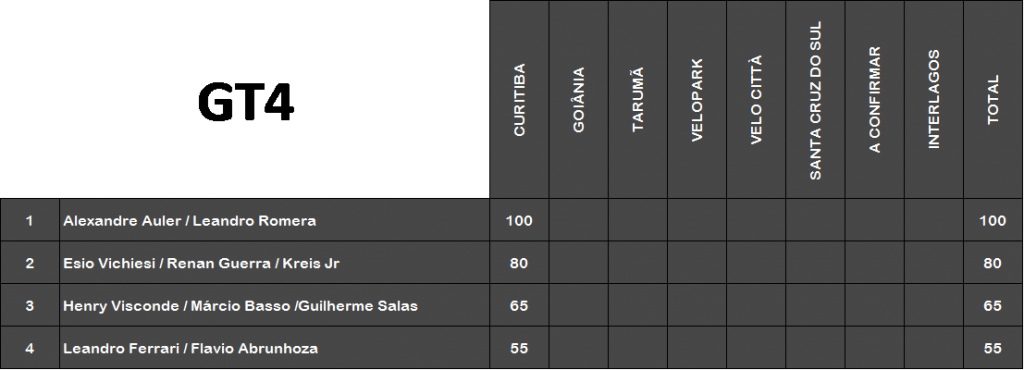Select the Curitiba cell showing 100
The width and height of the screenshot is (1024, 370).
[519, 221]
